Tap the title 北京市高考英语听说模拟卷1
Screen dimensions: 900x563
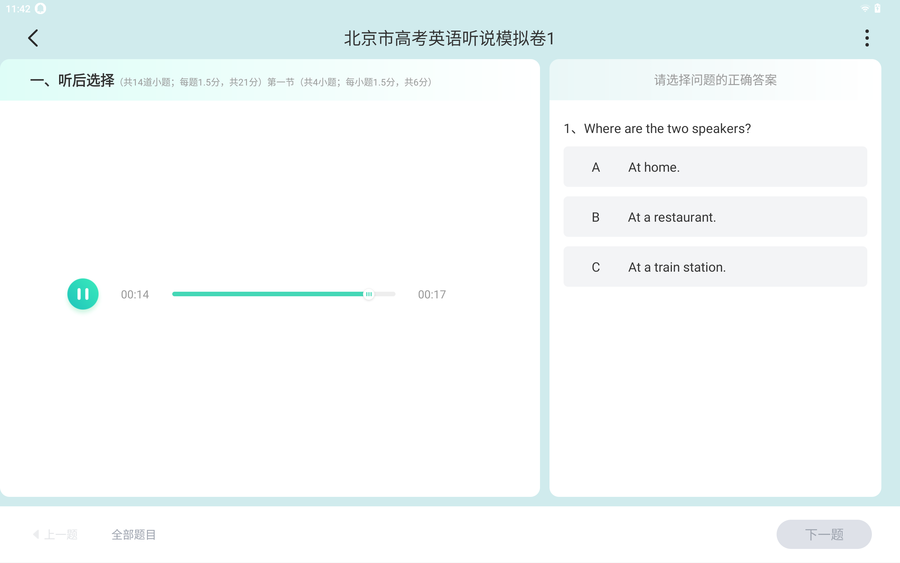click(x=449, y=38)
